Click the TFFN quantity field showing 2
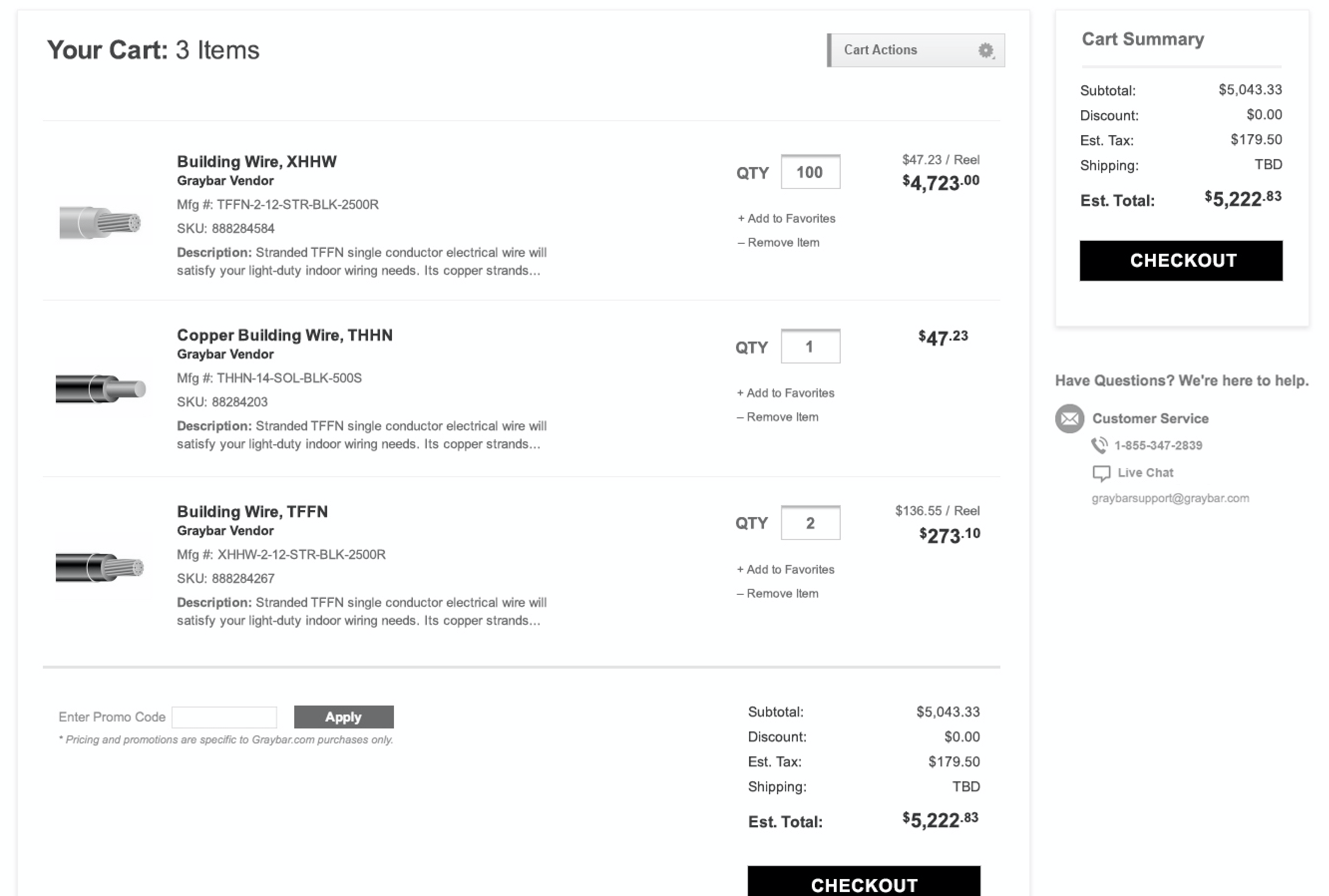1329x896 pixels. tap(810, 524)
